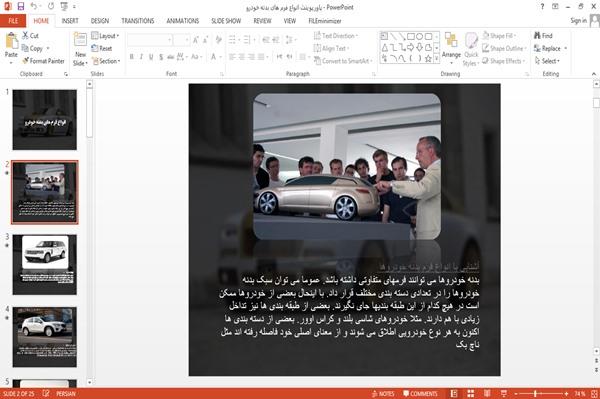
Task: Click the Format Painter tool
Action: click(x=43, y=61)
